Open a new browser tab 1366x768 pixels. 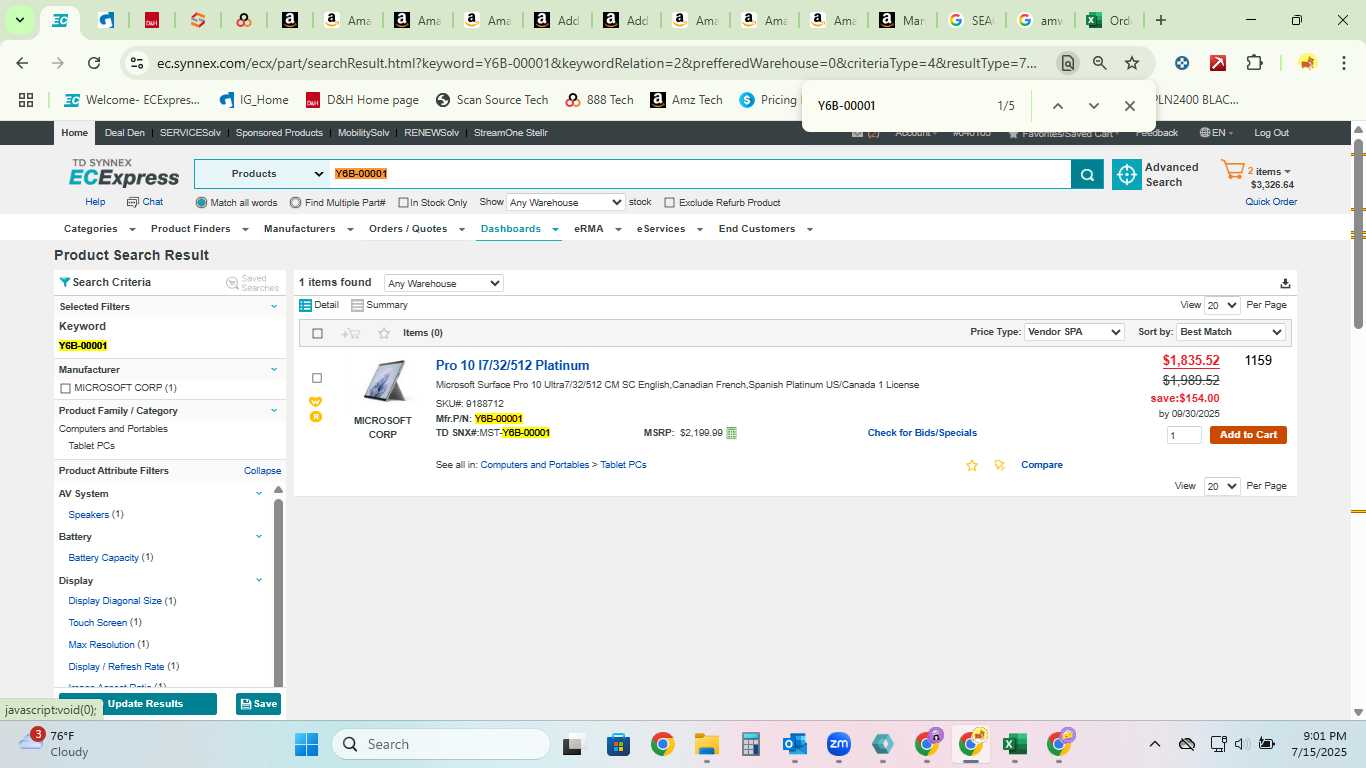[x=1160, y=20]
